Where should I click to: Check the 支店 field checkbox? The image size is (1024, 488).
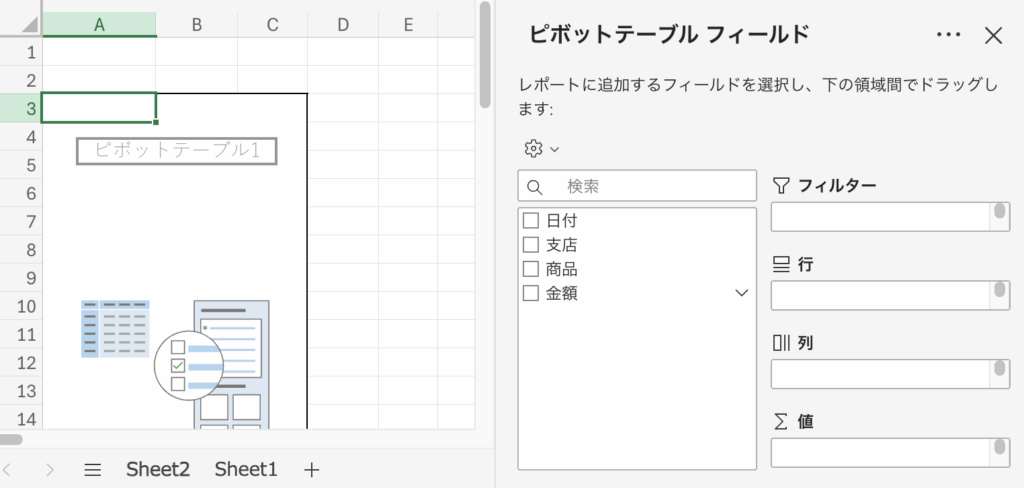coord(531,245)
